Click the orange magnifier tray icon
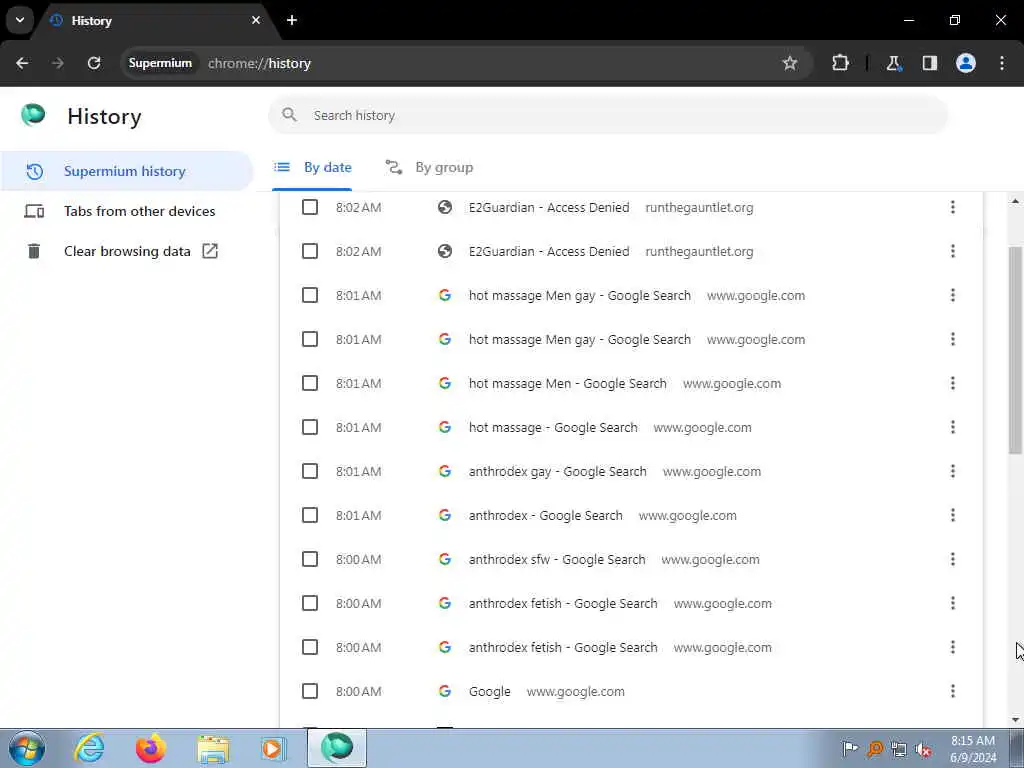 [875, 749]
